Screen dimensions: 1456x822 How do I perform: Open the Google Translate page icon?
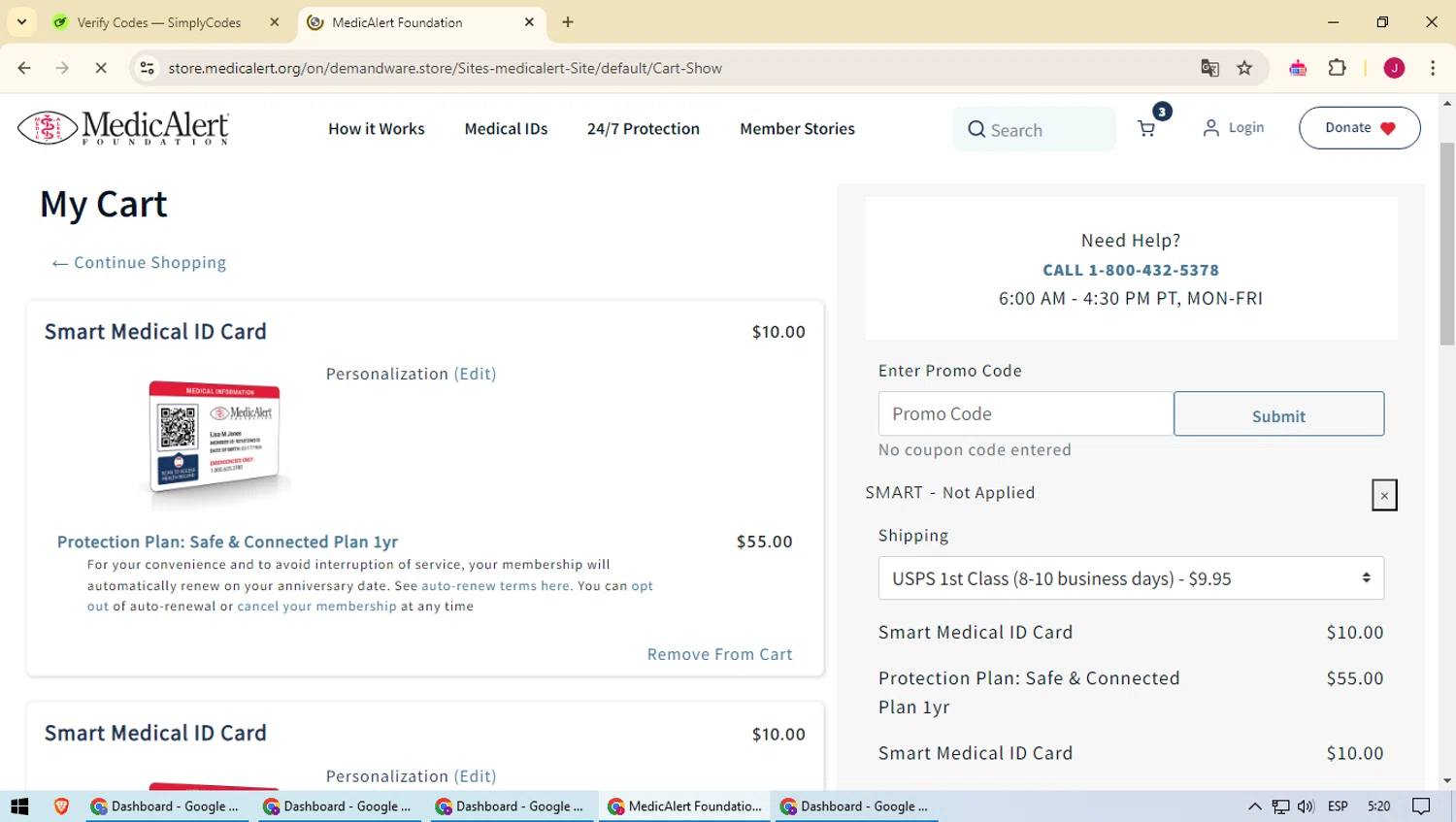coord(1209,68)
